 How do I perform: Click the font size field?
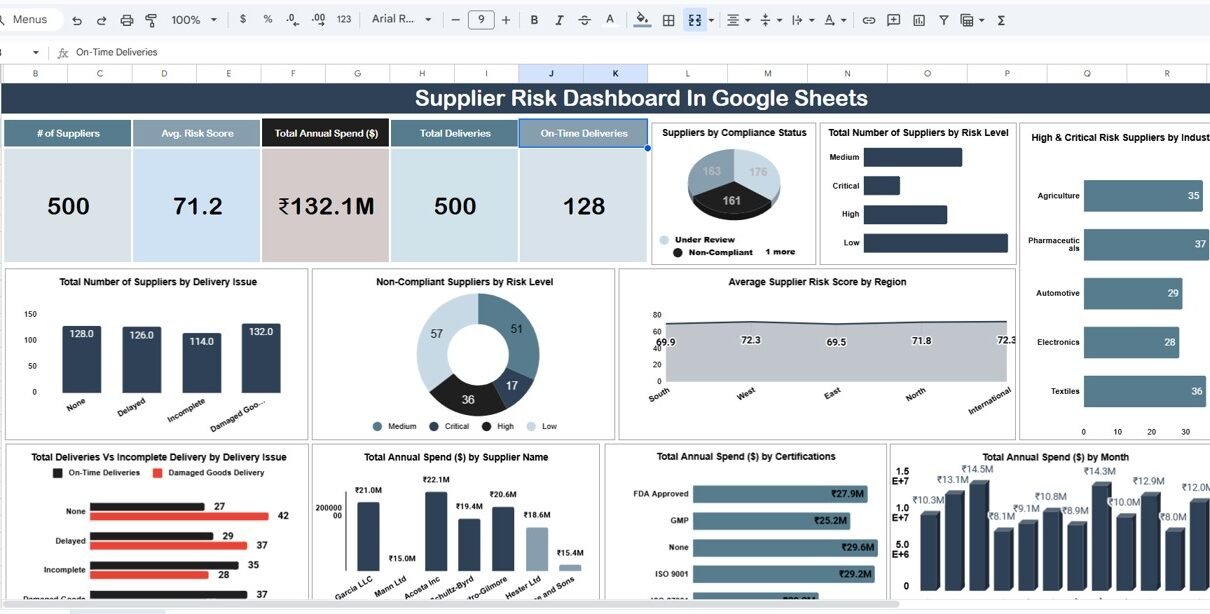(481, 20)
